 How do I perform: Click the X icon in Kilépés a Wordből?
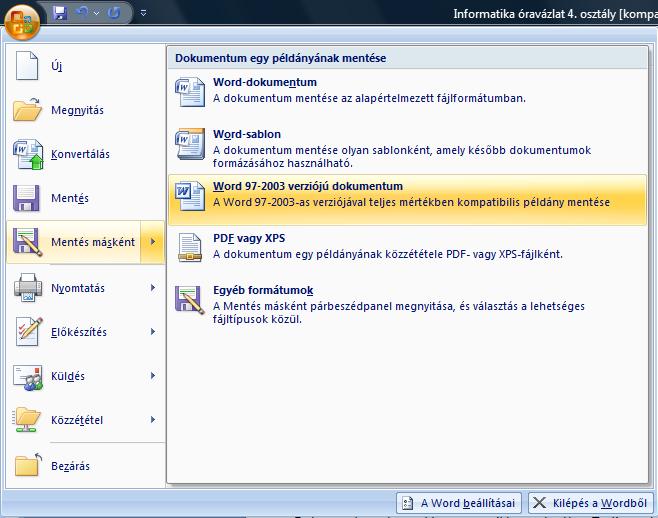[x=539, y=503]
